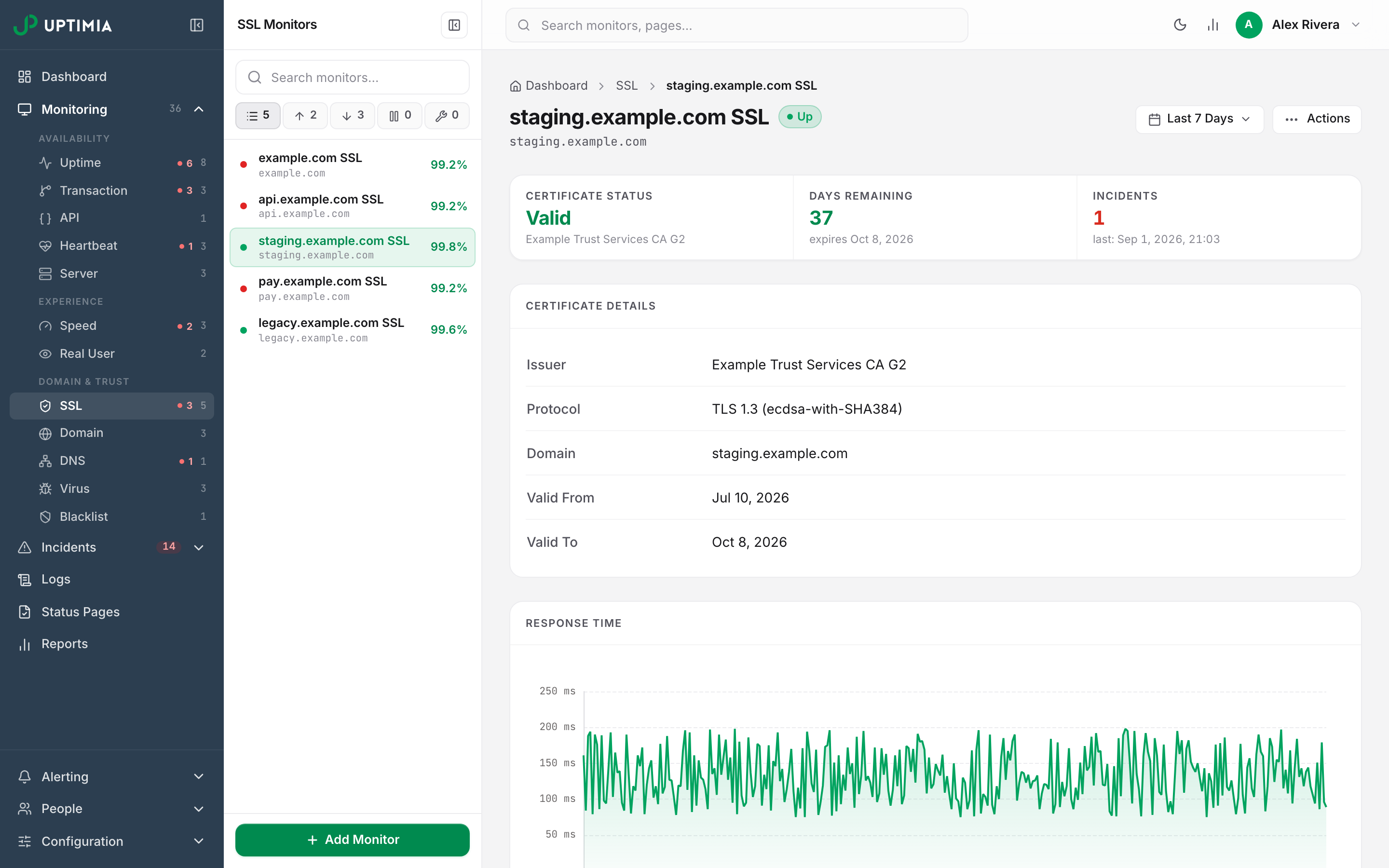Toggle dark mode moon icon
The image size is (1389, 868).
1180,25
